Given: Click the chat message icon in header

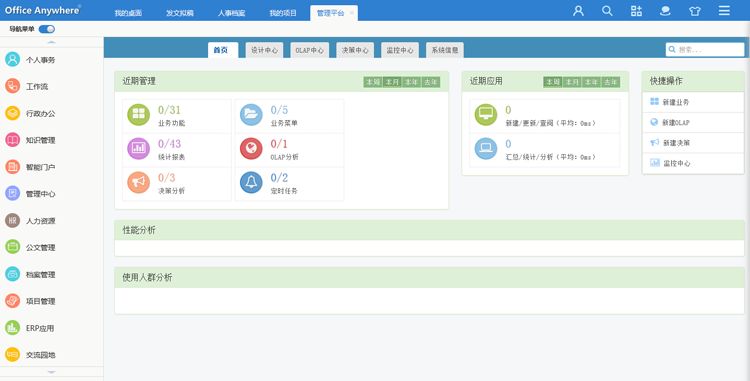Looking at the screenshot, I should pyautogui.click(x=665, y=11).
